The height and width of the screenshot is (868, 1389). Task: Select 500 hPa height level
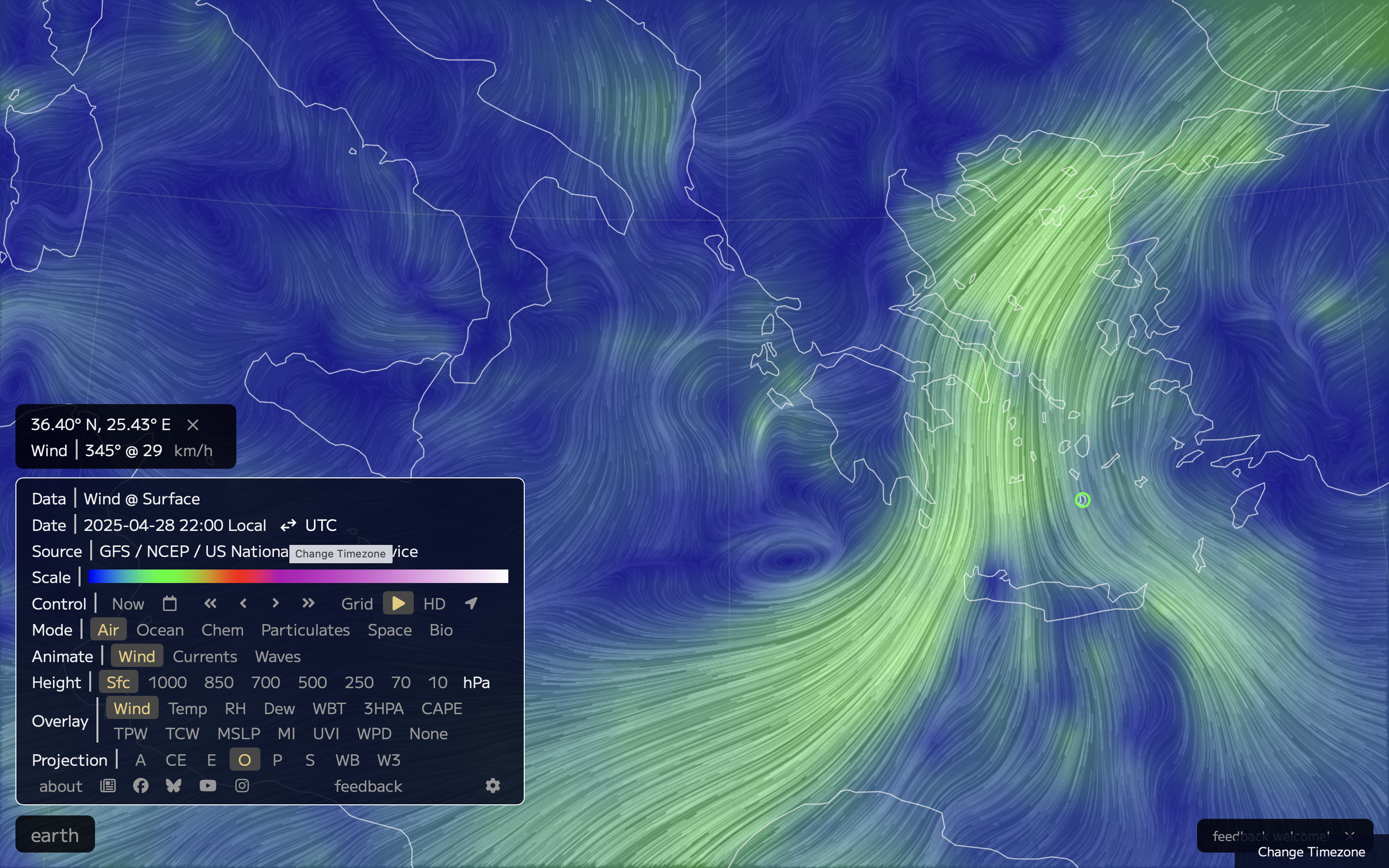[x=312, y=682]
